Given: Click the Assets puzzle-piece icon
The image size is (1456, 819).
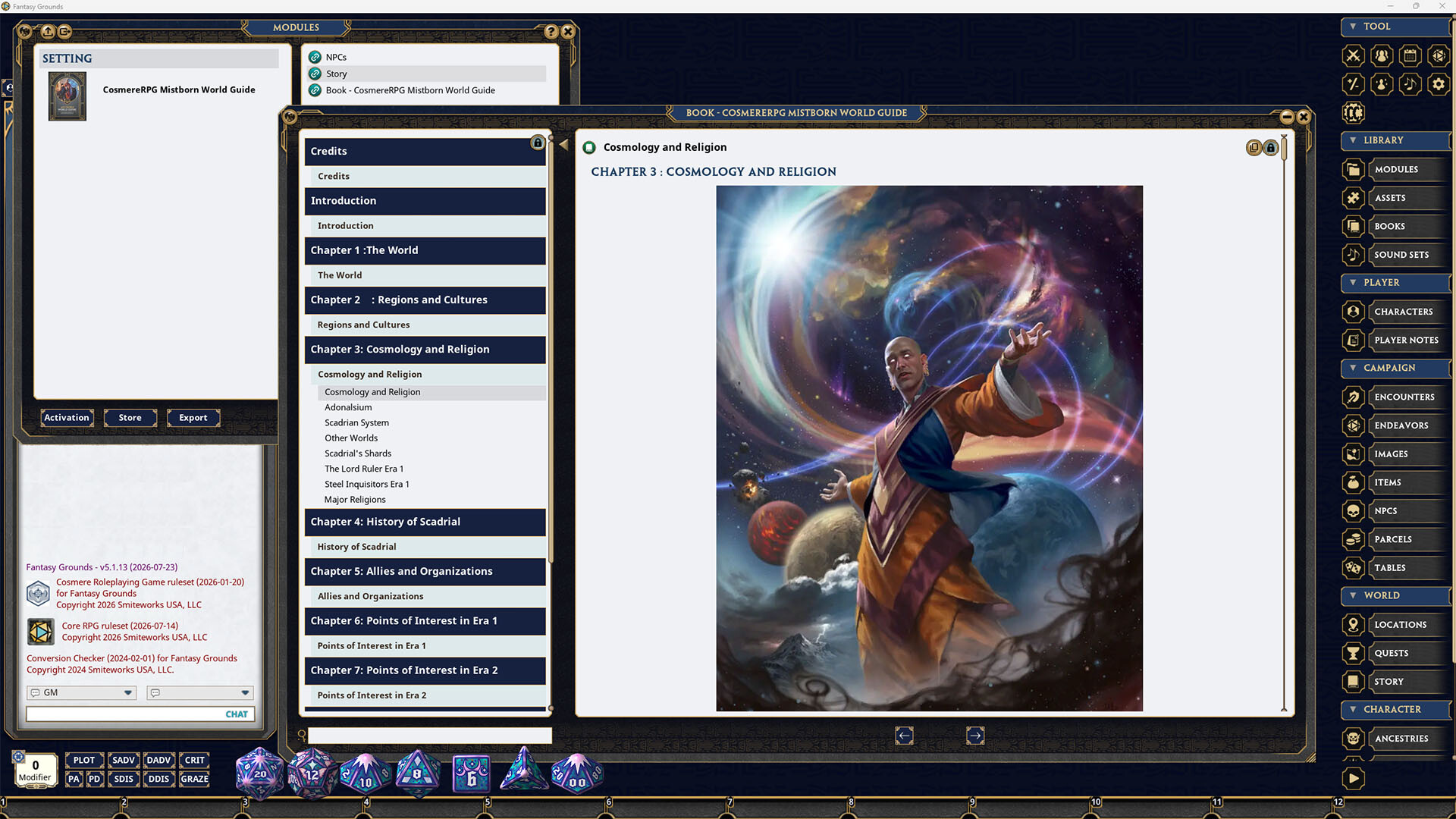Looking at the screenshot, I should (x=1353, y=198).
